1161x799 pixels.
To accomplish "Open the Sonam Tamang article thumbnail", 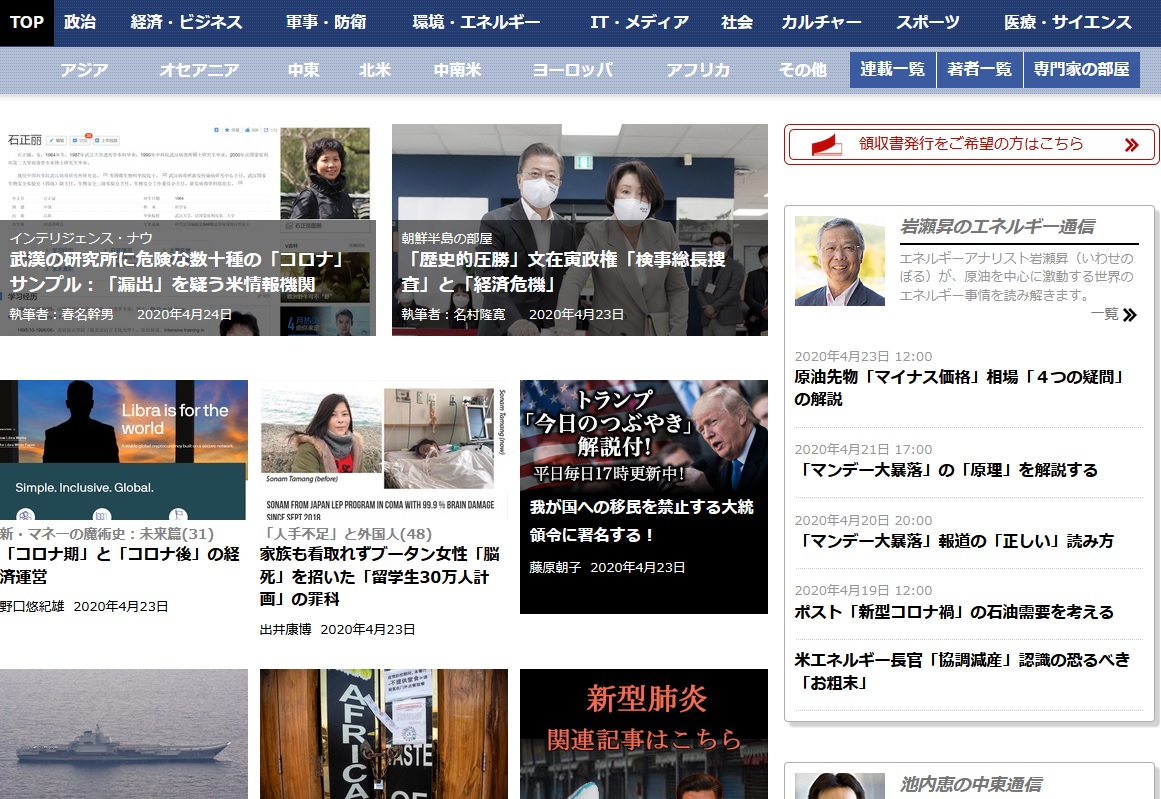I will pos(384,449).
